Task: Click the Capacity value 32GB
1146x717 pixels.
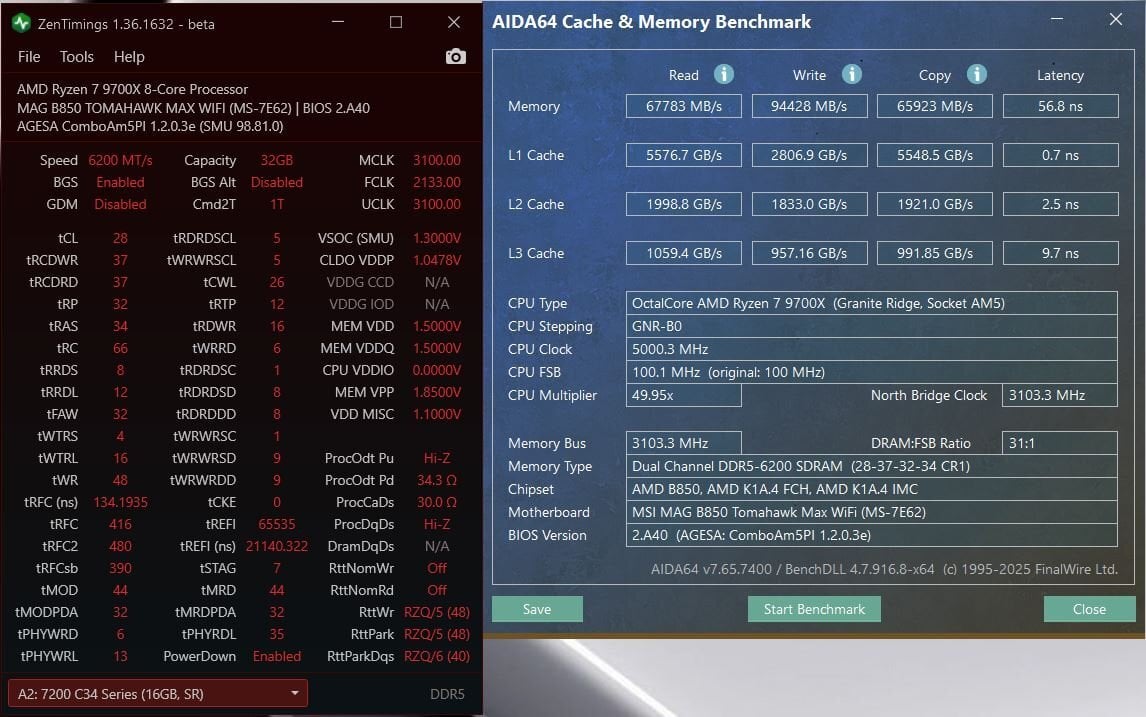Action: tap(277, 160)
